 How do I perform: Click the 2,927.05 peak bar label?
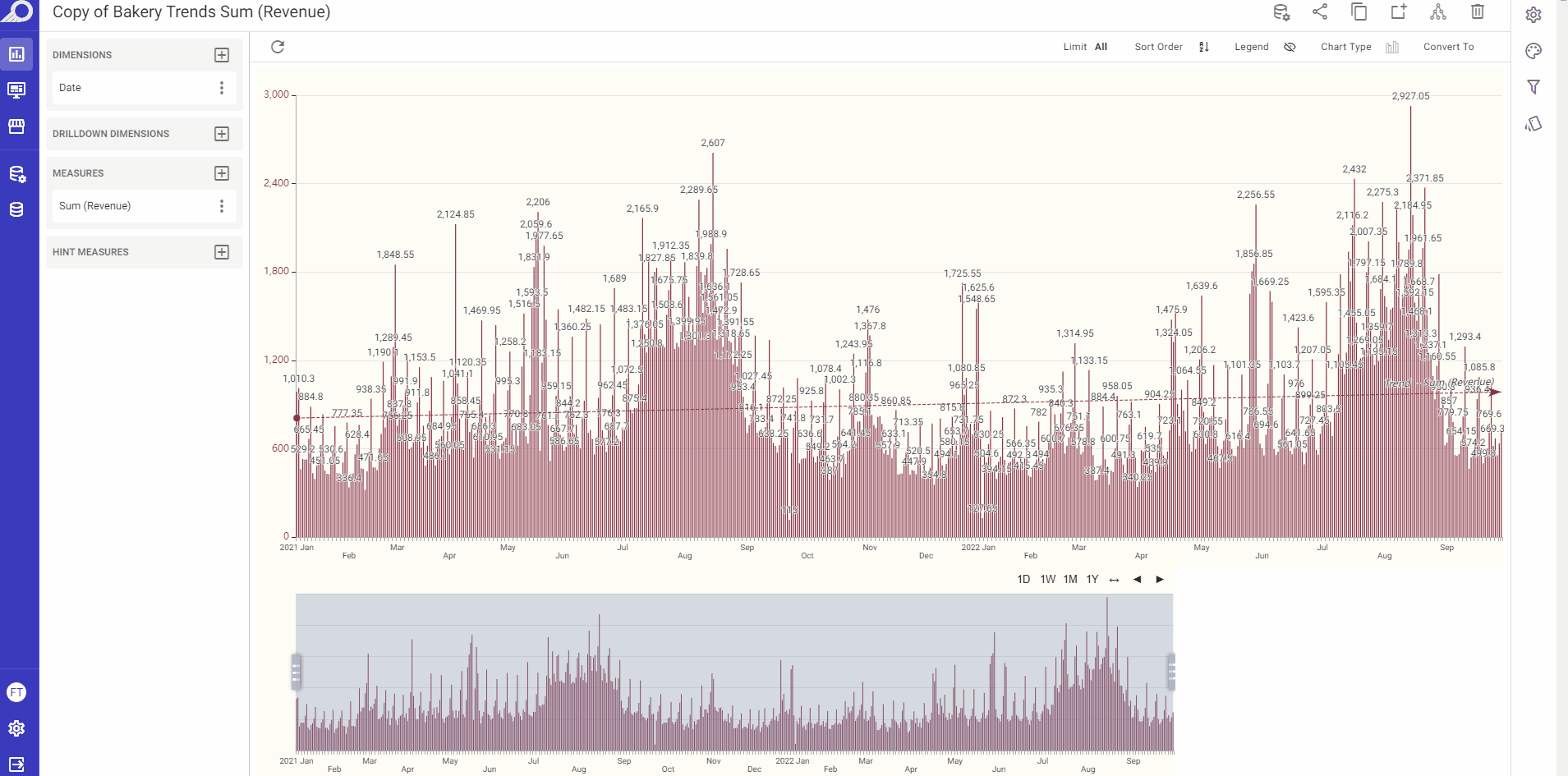click(x=1410, y=96)
